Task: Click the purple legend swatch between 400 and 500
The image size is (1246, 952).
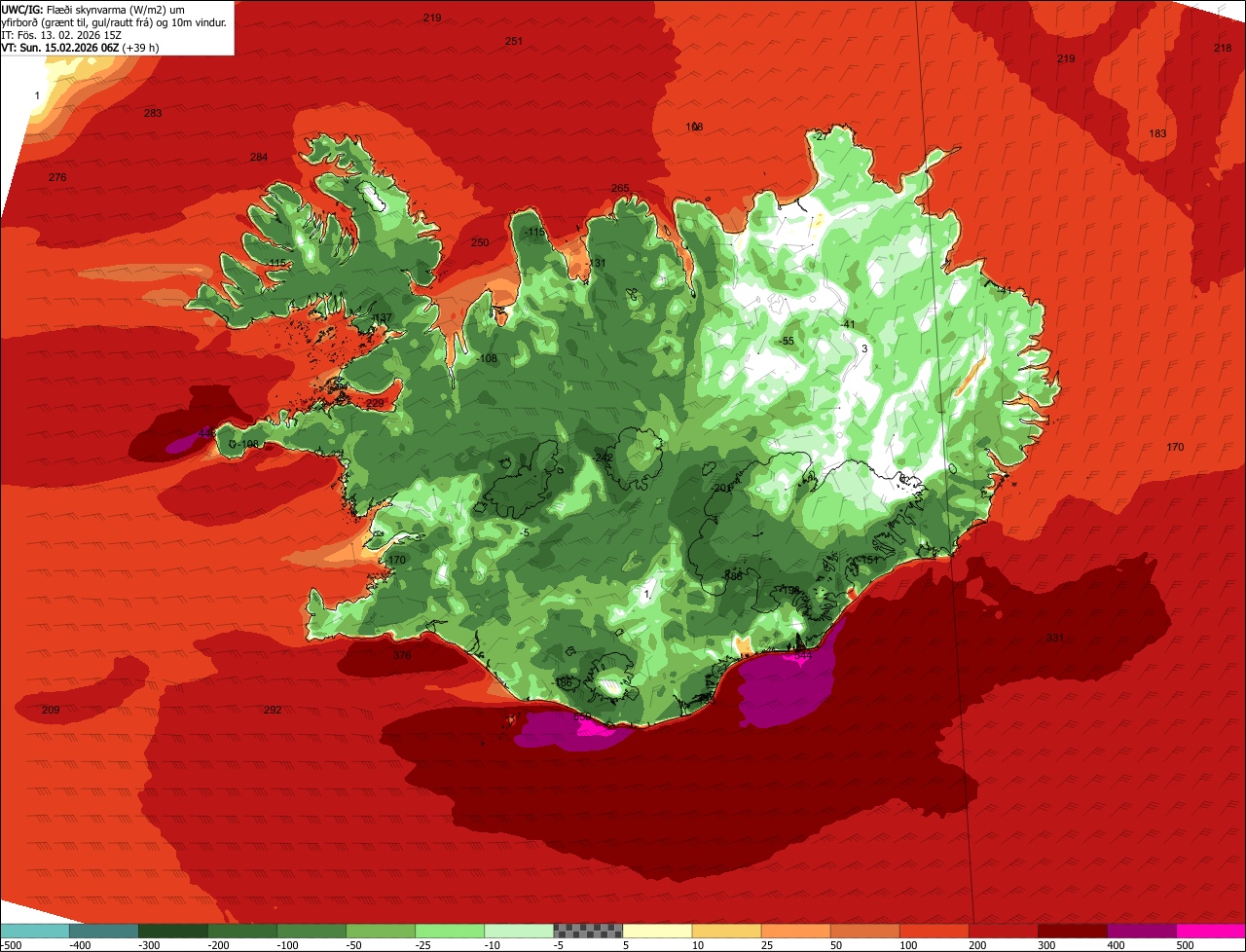Action: tap(1140, 931)
